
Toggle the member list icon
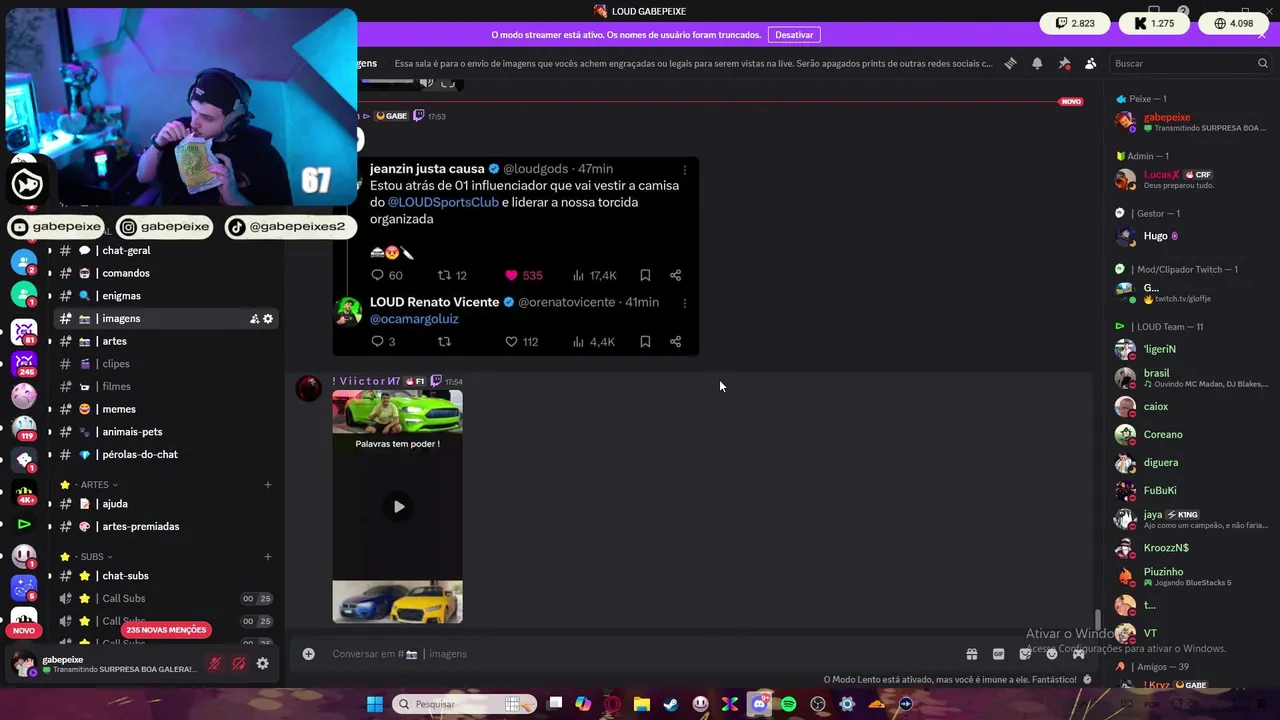pyautogui.click(x=1091, y=63)
